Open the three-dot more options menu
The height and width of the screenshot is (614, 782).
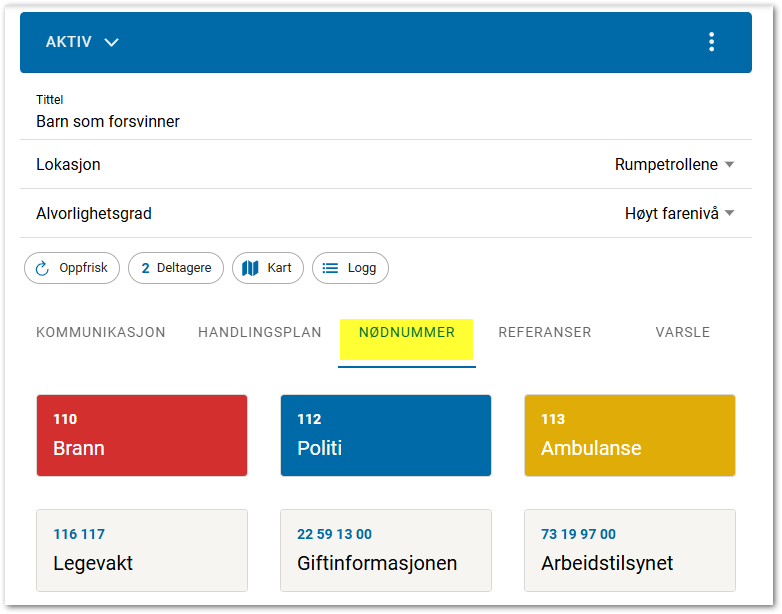(711, 42)
